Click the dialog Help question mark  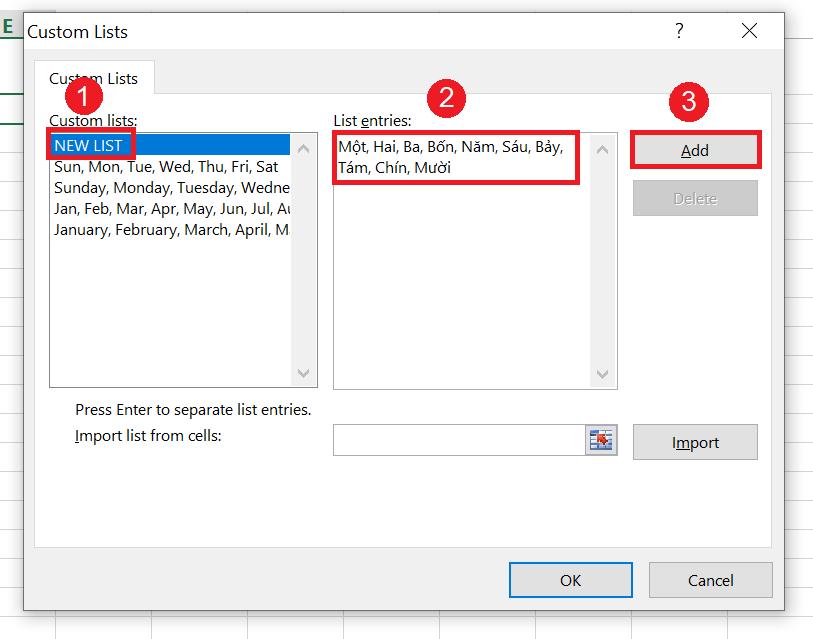point(679,31)
